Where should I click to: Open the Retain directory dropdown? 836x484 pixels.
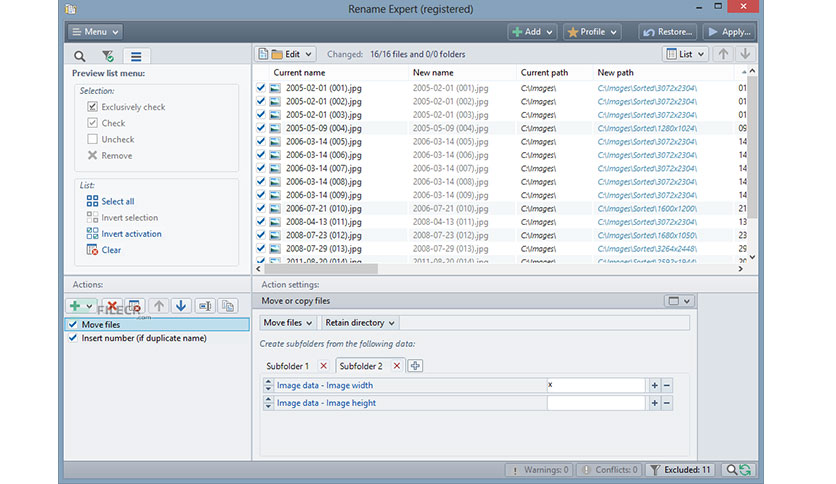[x=360, y=322]
